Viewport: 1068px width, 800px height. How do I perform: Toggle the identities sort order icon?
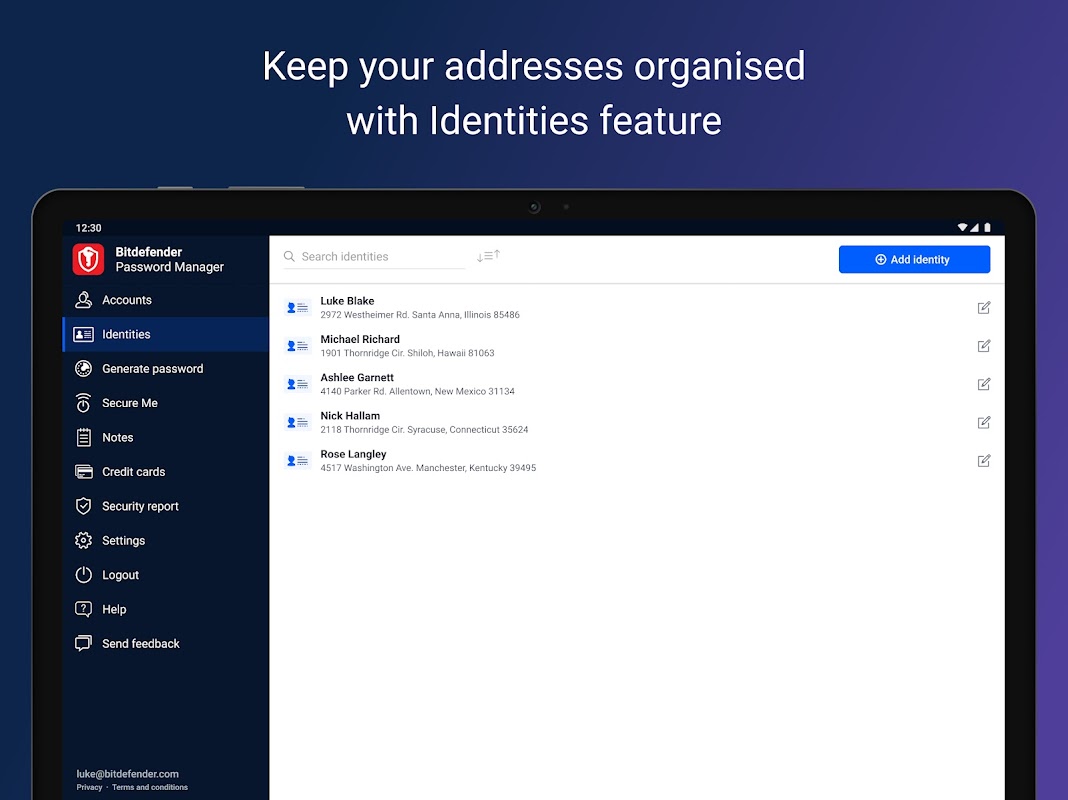[x=488, y=256]
